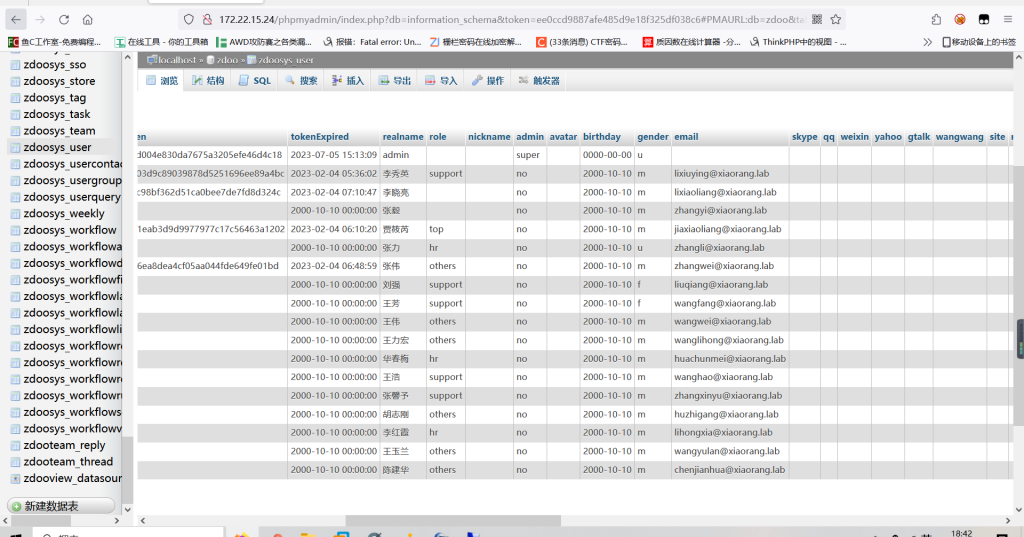Screen dimensions: 1024x537
Task: Click the address bar URL field
Action: (500, 19)
